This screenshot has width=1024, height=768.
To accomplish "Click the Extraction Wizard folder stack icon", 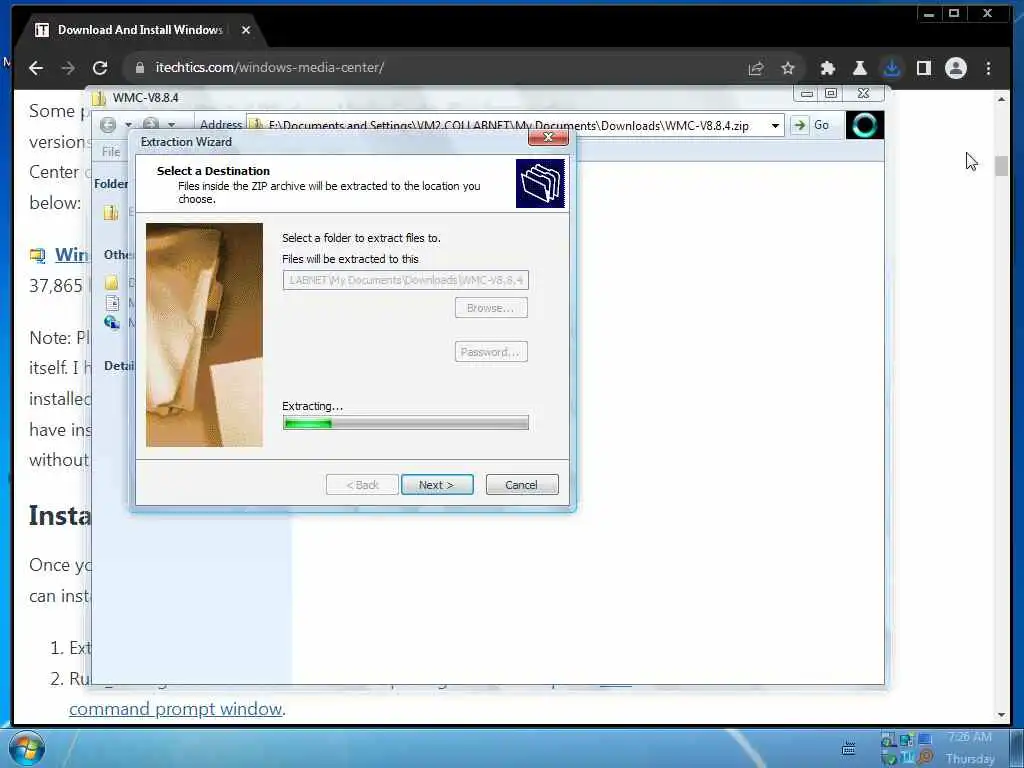I will pyautogui.click(x=540, y=184).
